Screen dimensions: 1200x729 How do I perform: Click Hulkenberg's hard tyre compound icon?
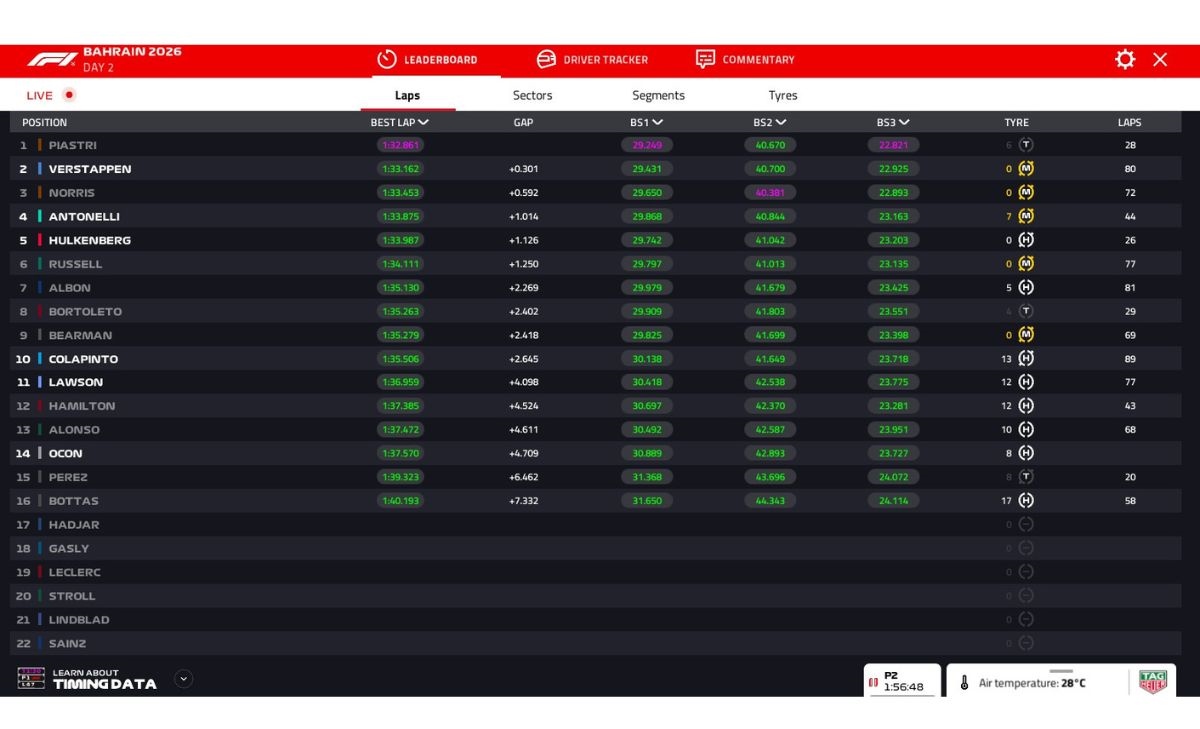point(1025,240)
